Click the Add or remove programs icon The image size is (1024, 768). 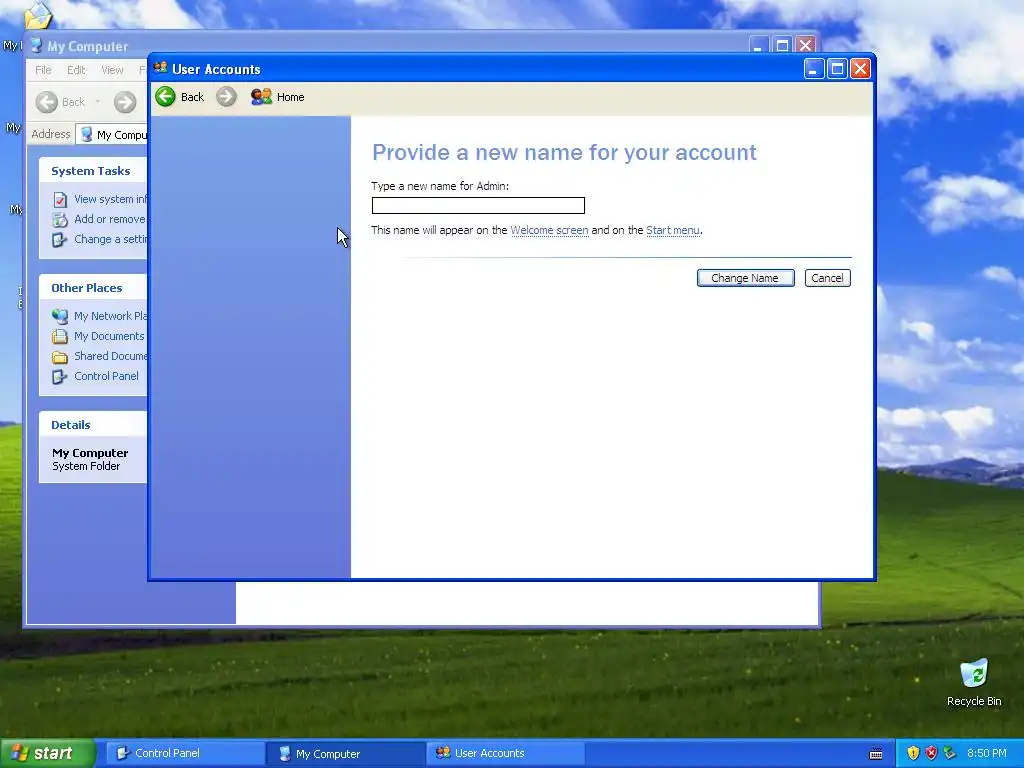(x=59, y=219)
